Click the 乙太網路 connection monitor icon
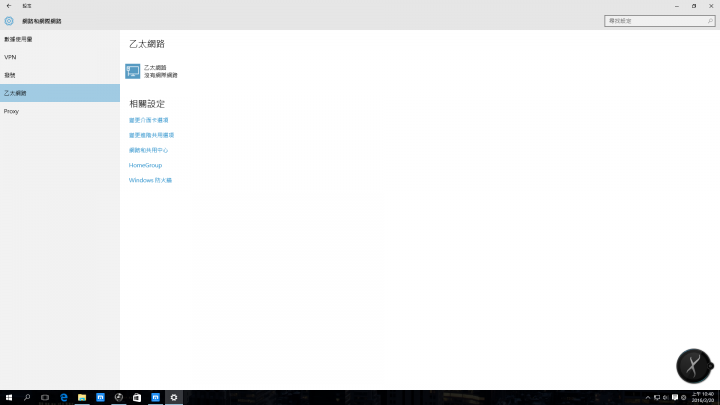 tap(133, 71)
